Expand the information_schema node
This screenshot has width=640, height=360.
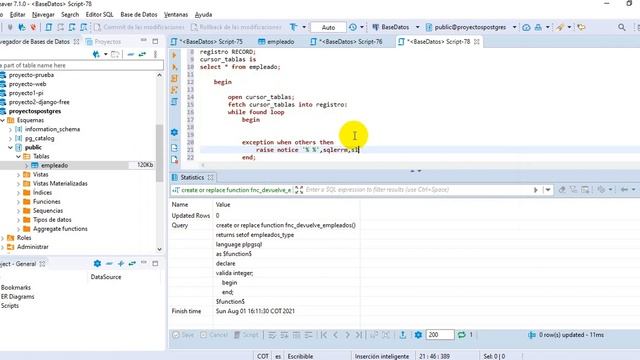[11, 129]
